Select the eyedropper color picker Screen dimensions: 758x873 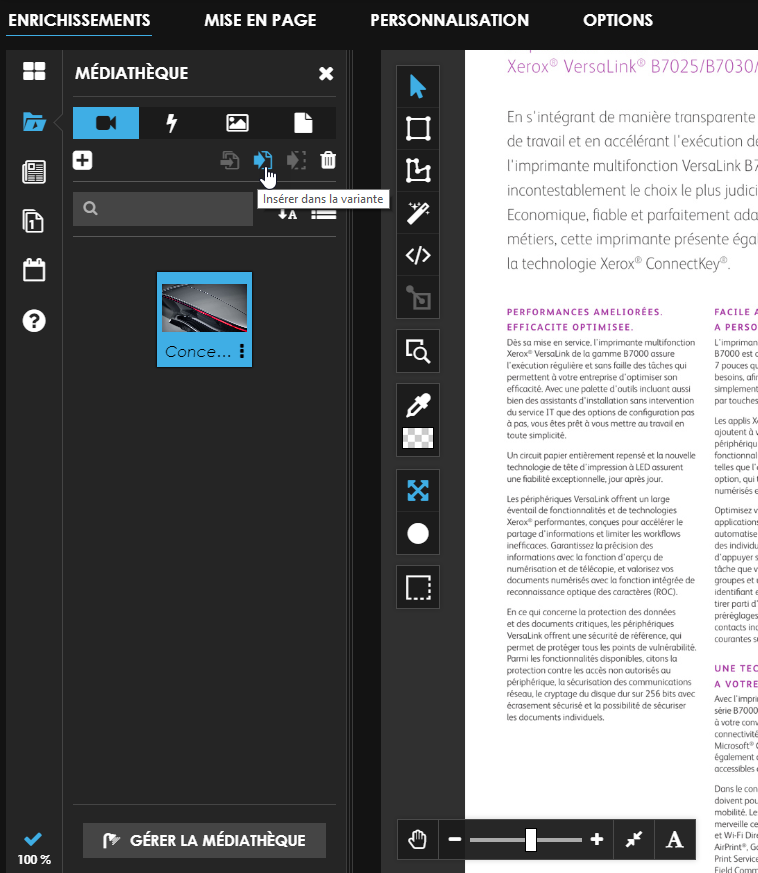coord(418,405)
